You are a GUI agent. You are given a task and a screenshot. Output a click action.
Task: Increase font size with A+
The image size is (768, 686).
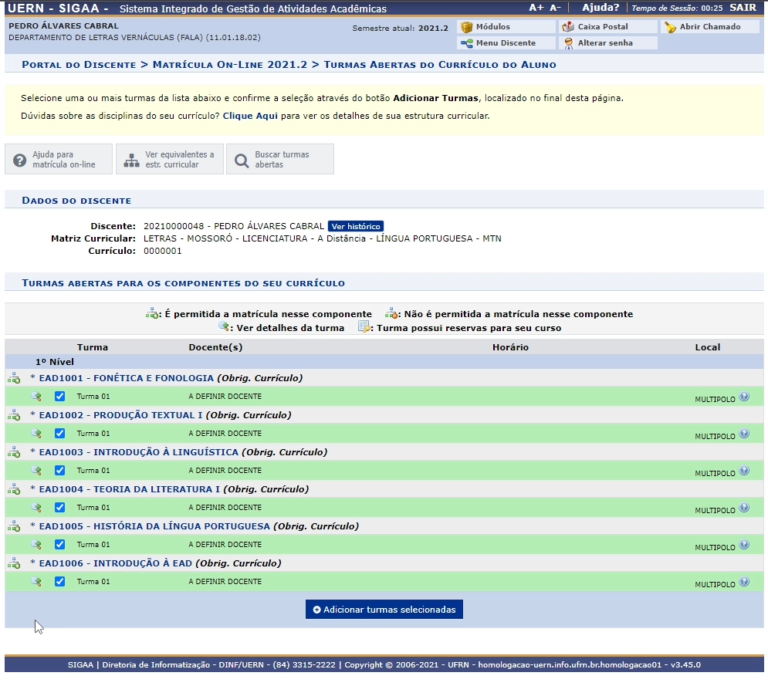tap(536, 8)
